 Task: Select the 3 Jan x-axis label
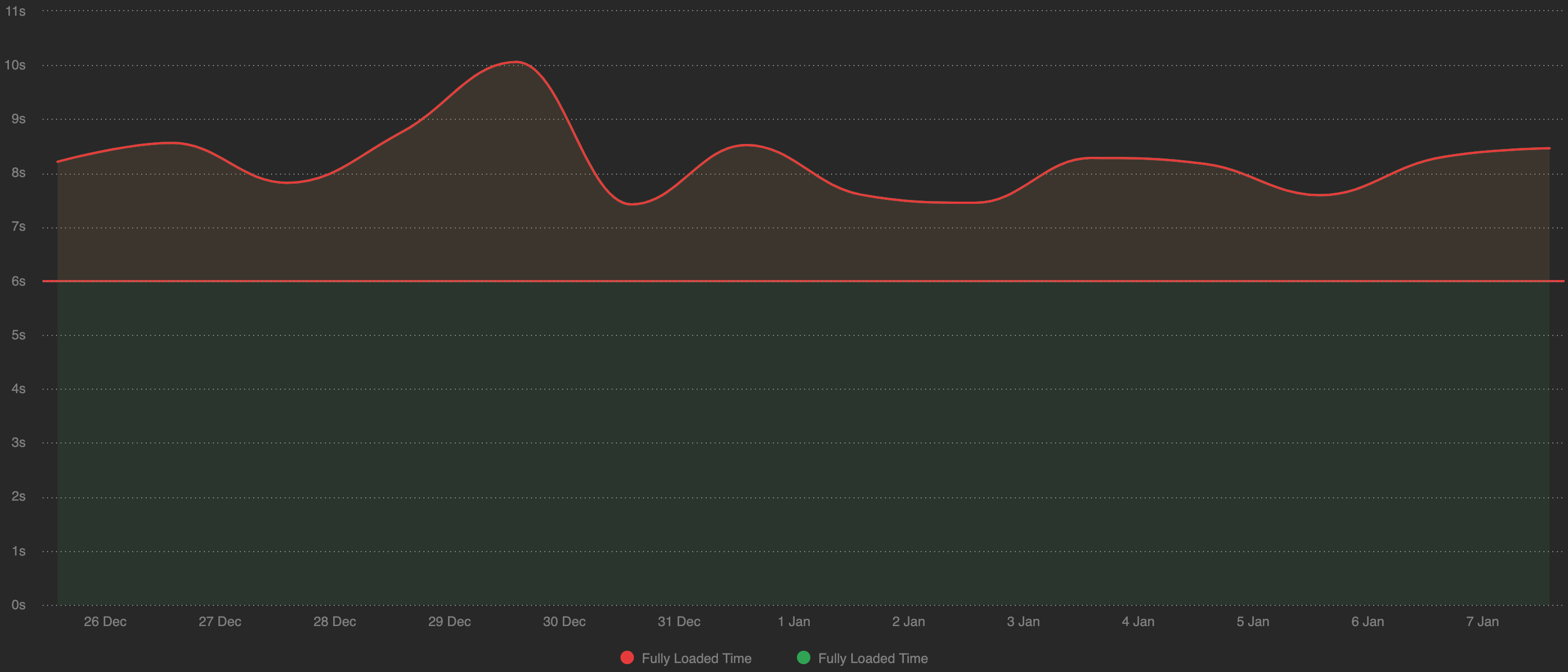point(1023,622)
